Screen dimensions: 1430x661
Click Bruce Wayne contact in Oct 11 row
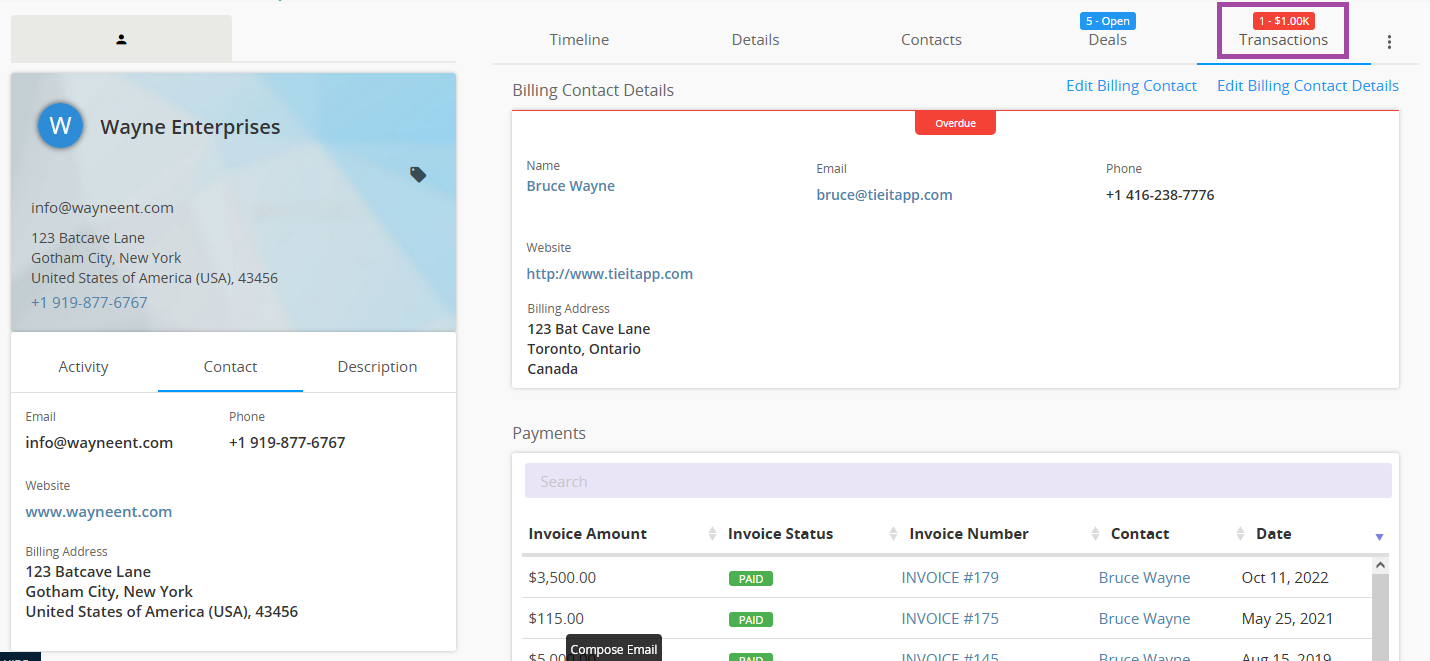1144,578
